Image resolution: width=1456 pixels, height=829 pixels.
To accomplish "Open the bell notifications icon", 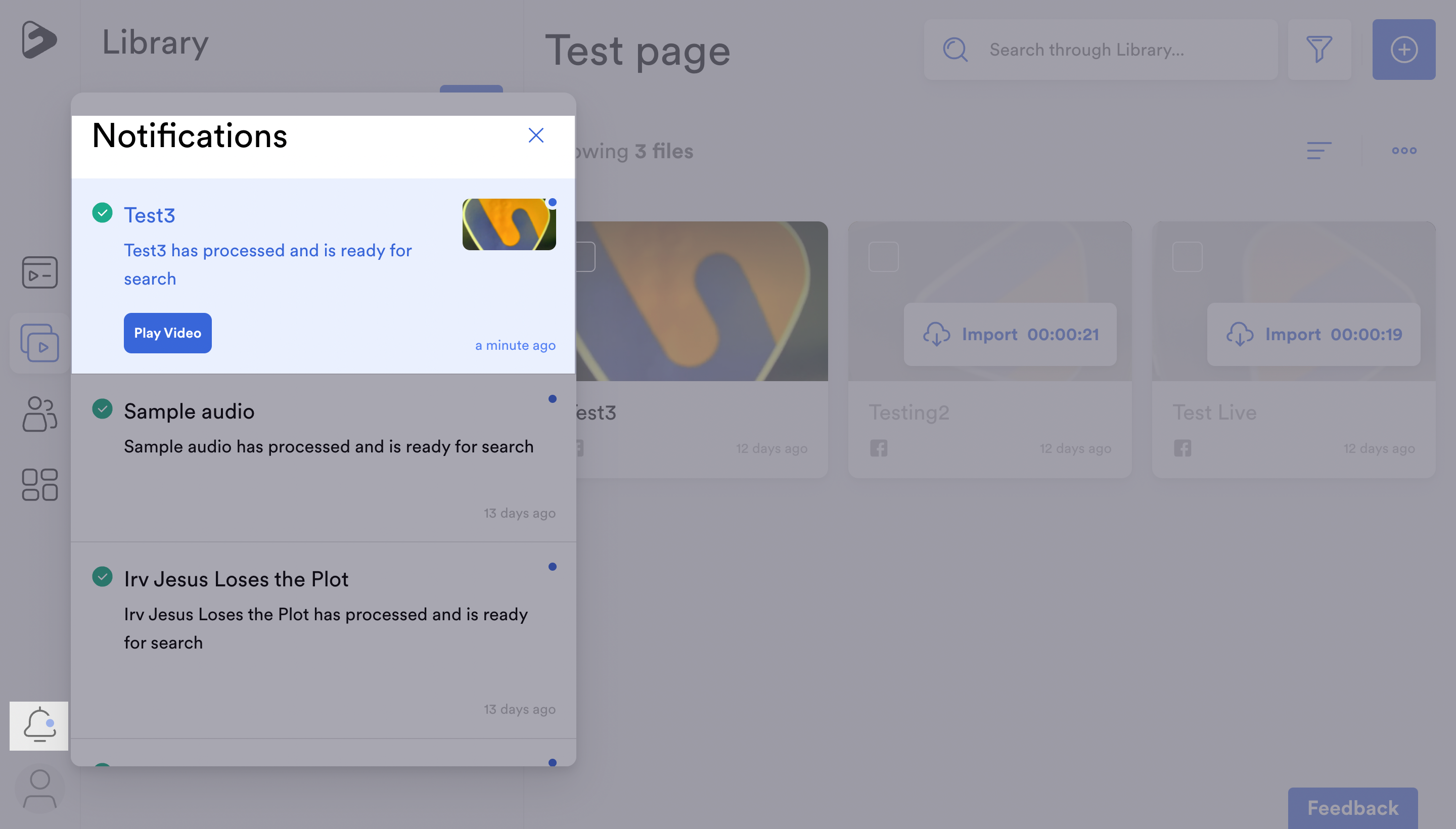I will tap(39, 725).
